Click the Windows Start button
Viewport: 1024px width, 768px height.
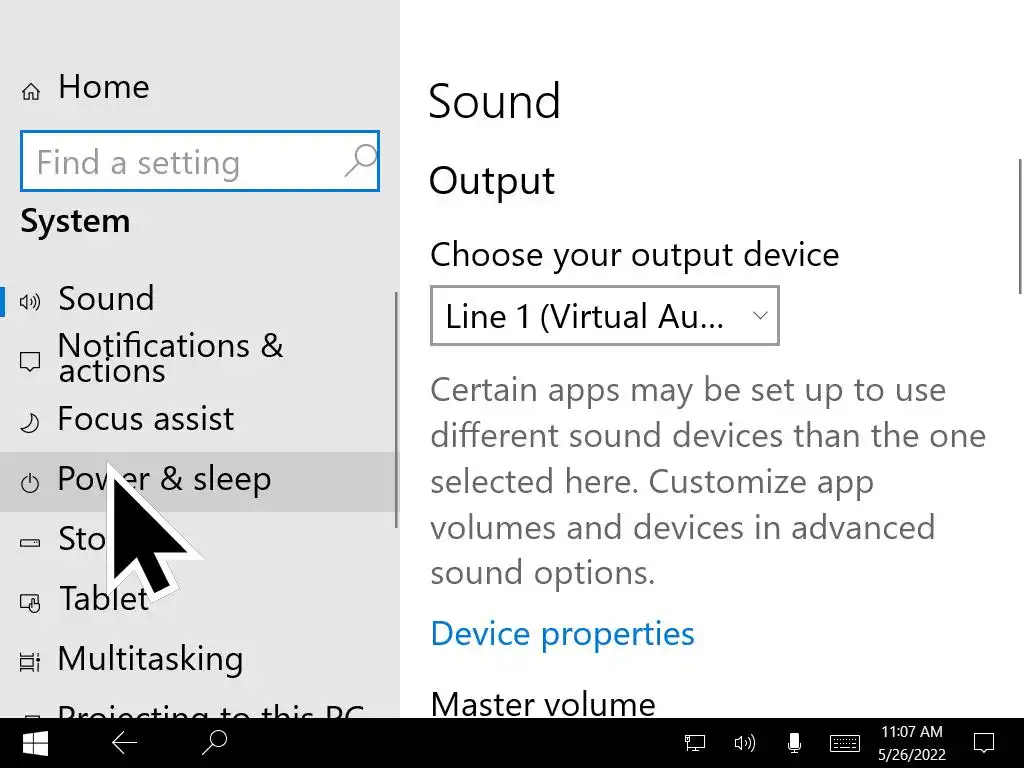[x=35, y=743]
